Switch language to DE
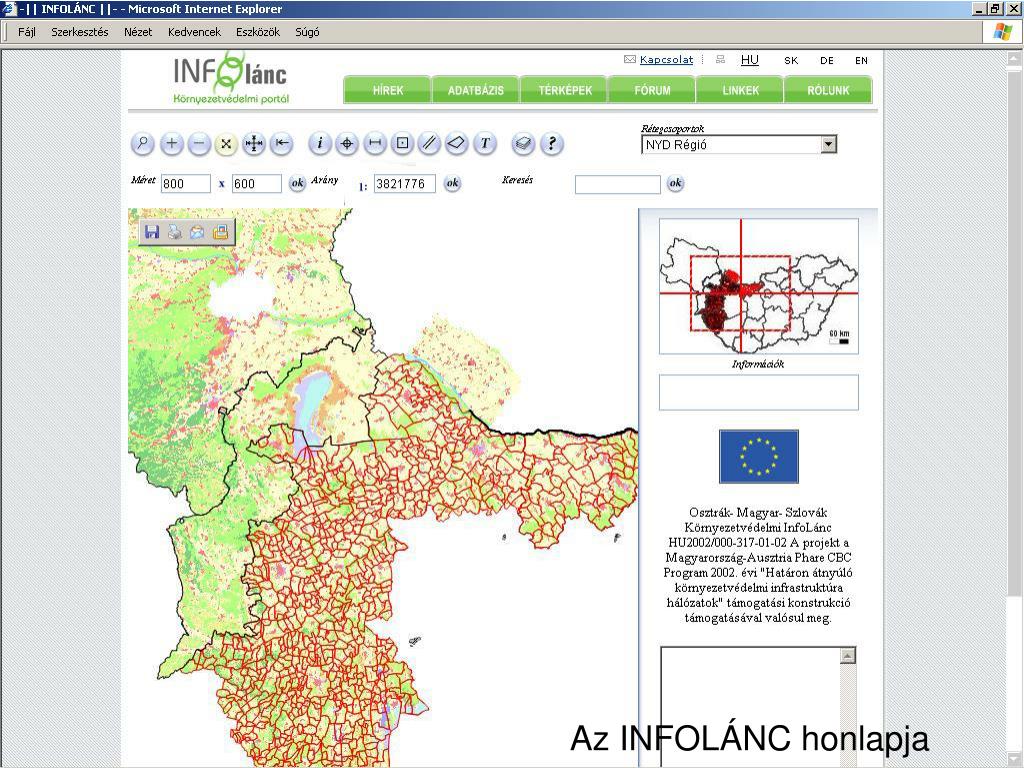The image size is (1024, 768). (827, 60)
